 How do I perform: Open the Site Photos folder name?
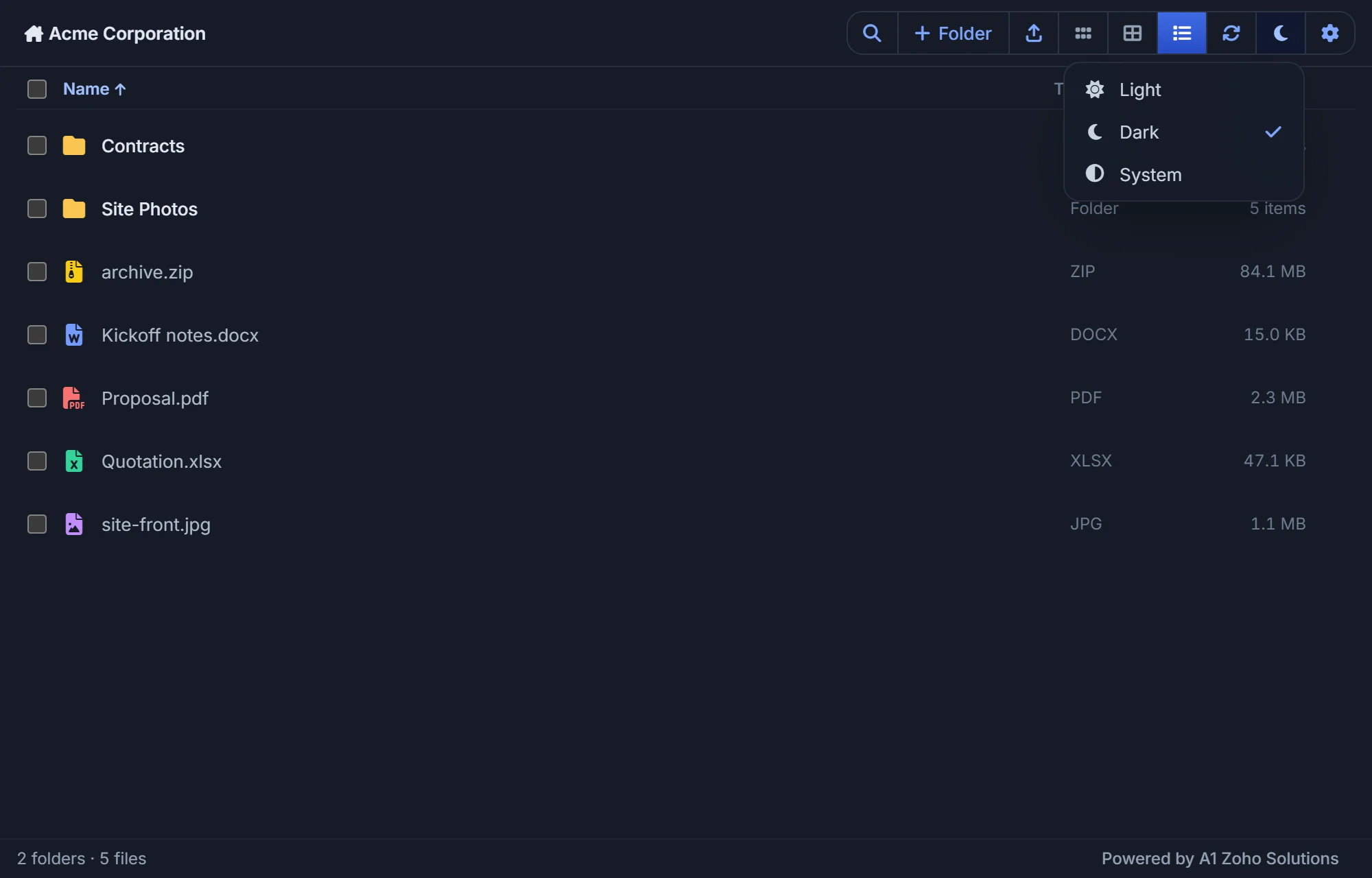coord(150,209)
